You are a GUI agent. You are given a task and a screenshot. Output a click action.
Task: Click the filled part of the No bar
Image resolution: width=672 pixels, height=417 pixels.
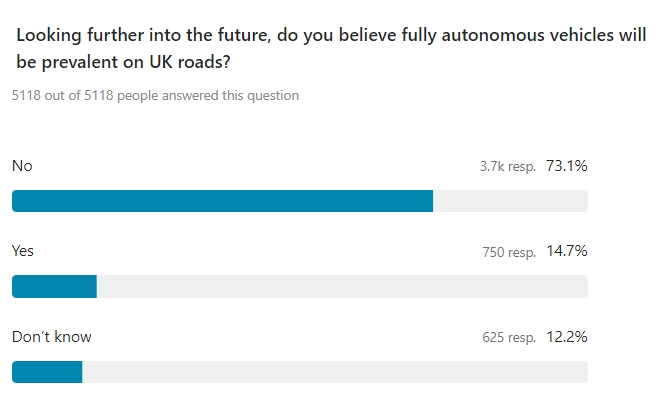click(222, 201)
